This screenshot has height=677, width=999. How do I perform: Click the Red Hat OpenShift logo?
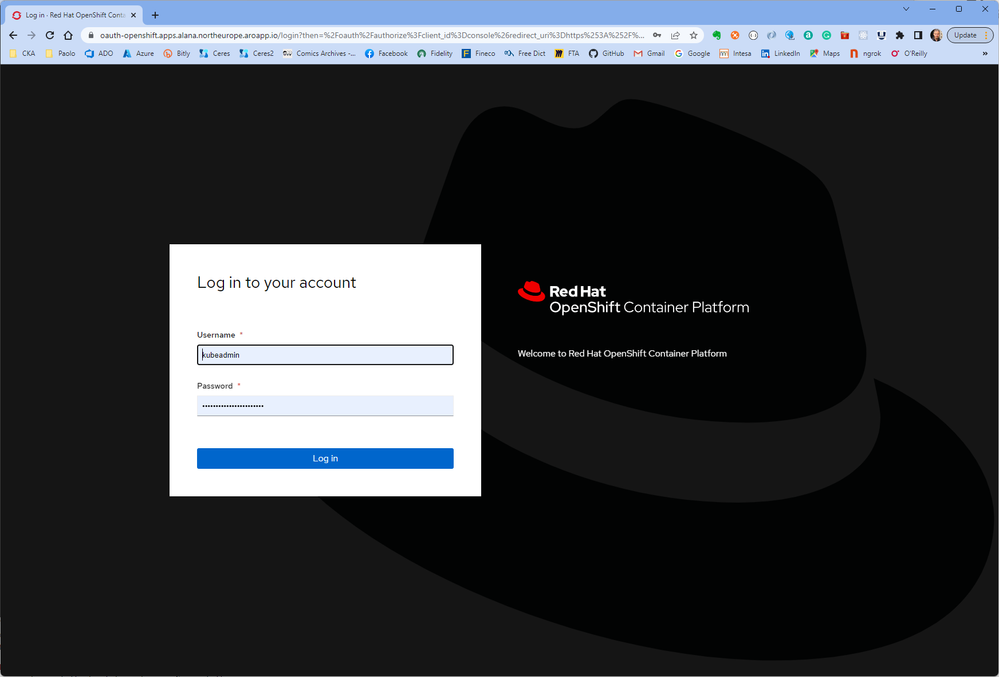tap(633, 298)
